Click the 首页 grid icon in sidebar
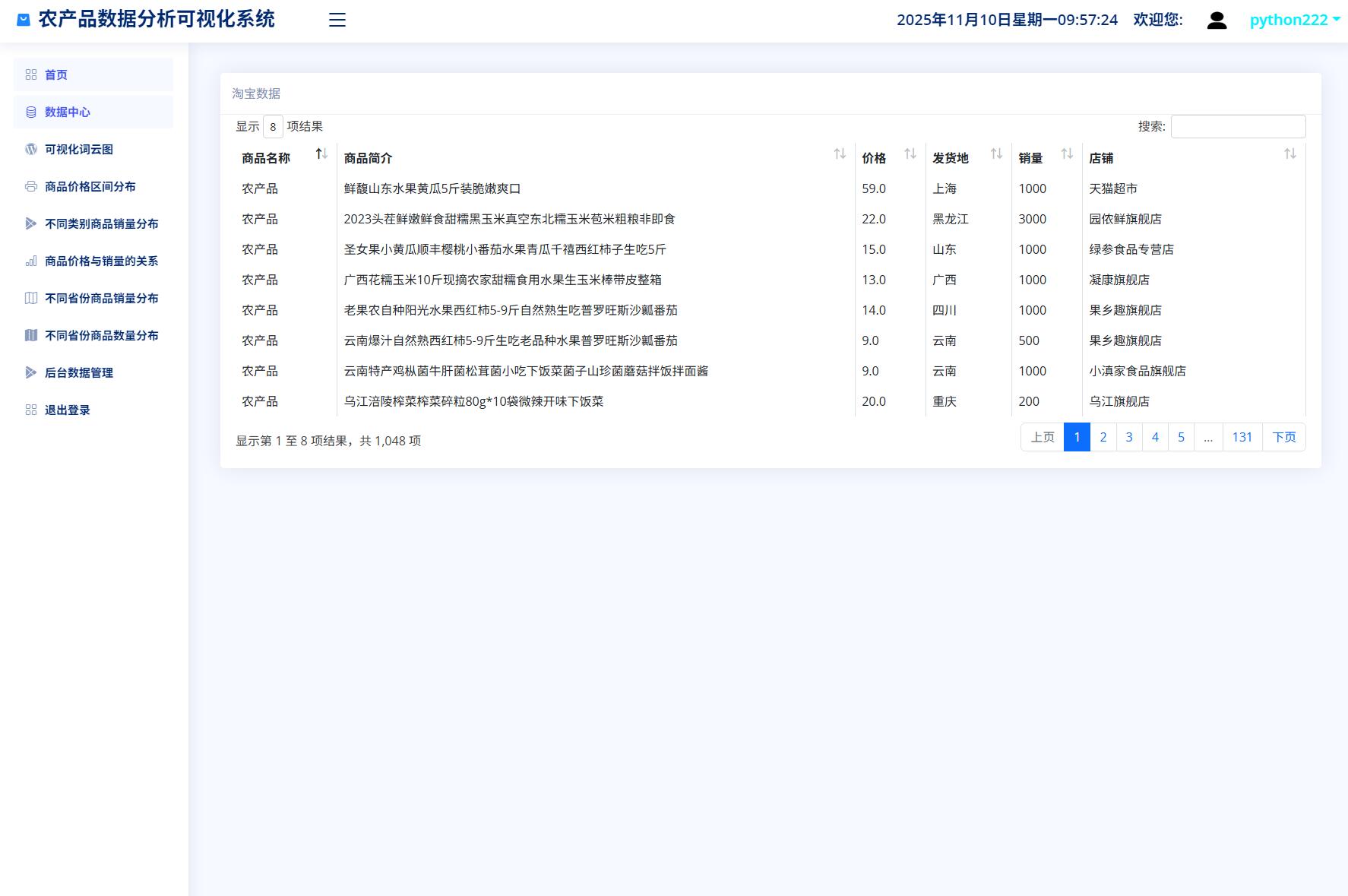This screenshot has height=896, width=1348. coord(31,74)
